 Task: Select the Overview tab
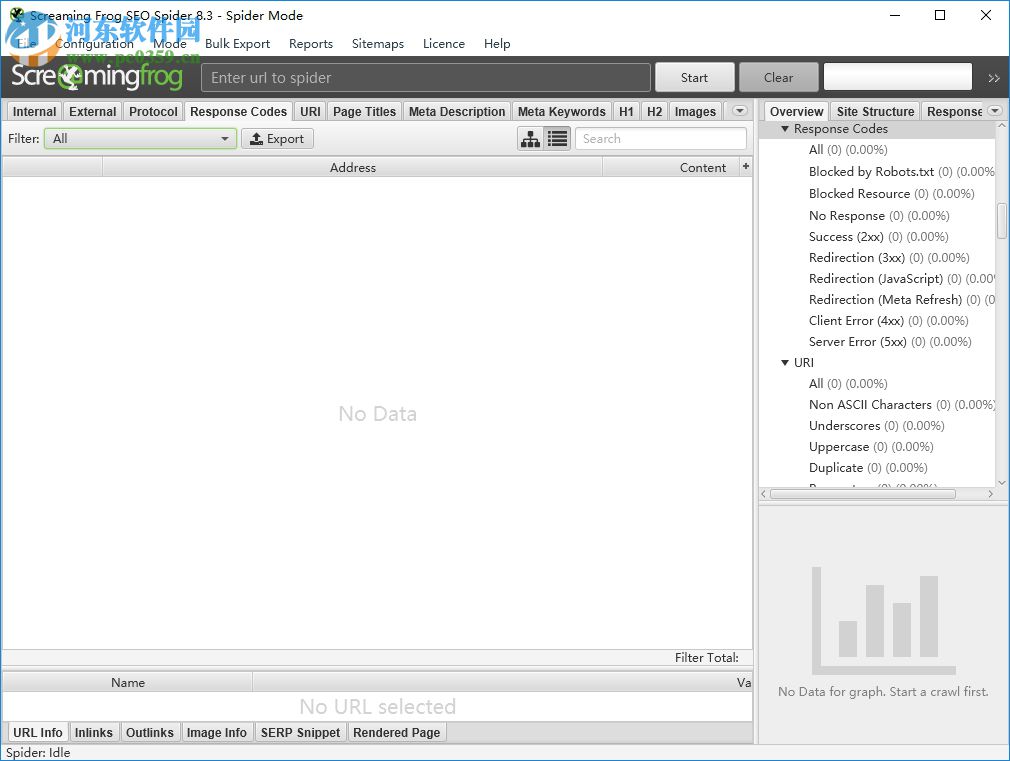(x=796, y=111)
